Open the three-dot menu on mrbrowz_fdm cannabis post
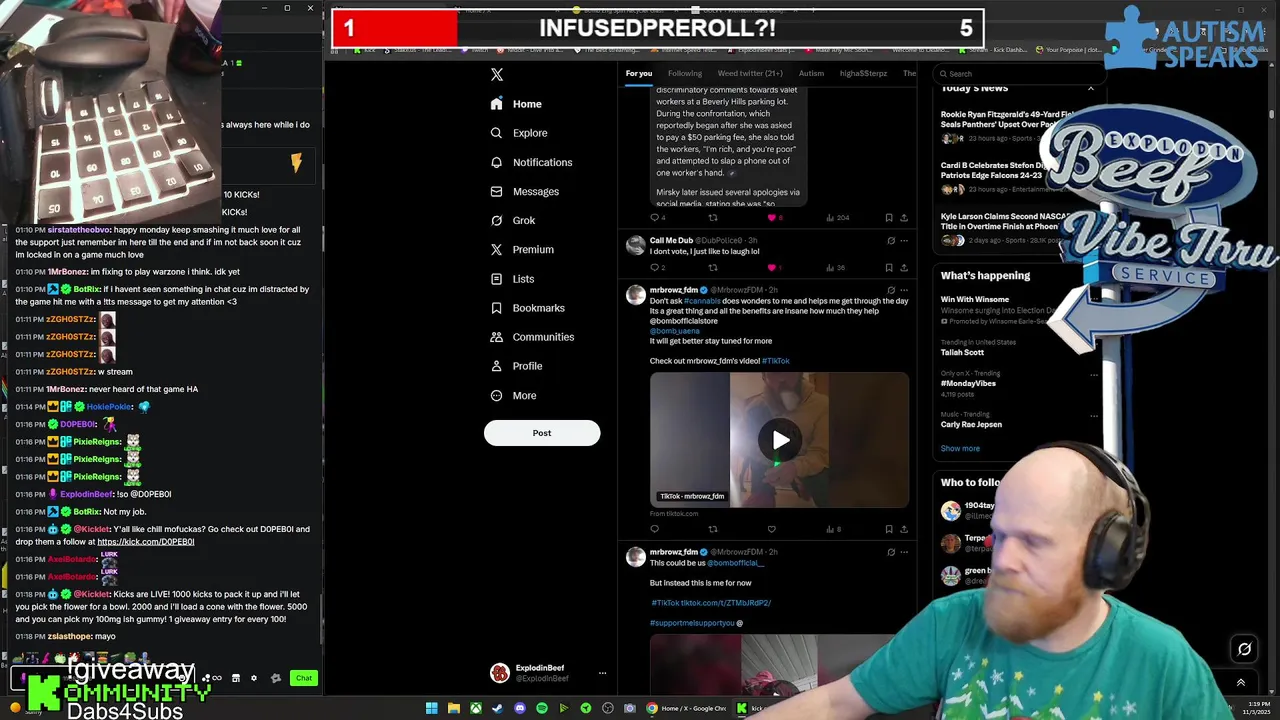Screen dimensions: 1280x720 pos(904,290)
